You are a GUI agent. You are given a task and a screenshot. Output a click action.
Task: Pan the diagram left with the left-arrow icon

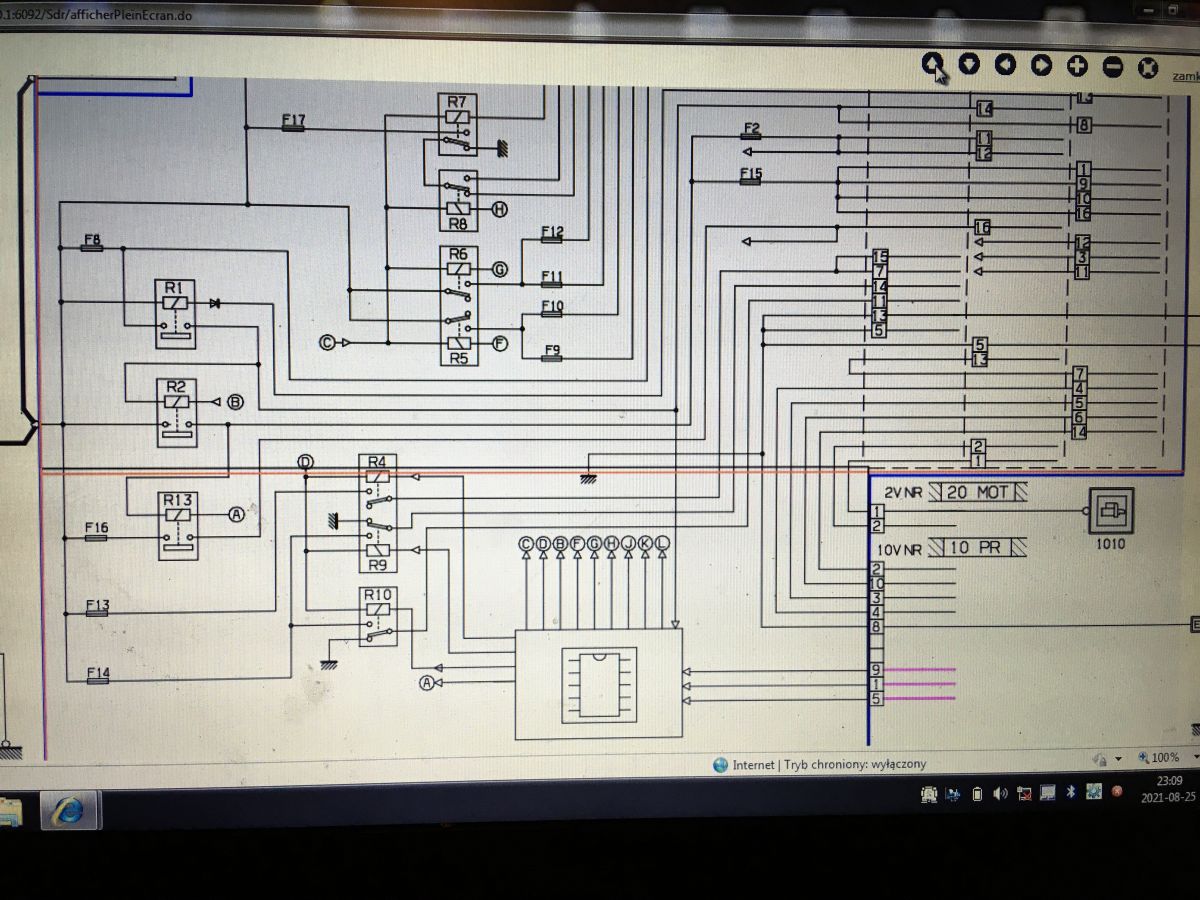point(1005,65)
